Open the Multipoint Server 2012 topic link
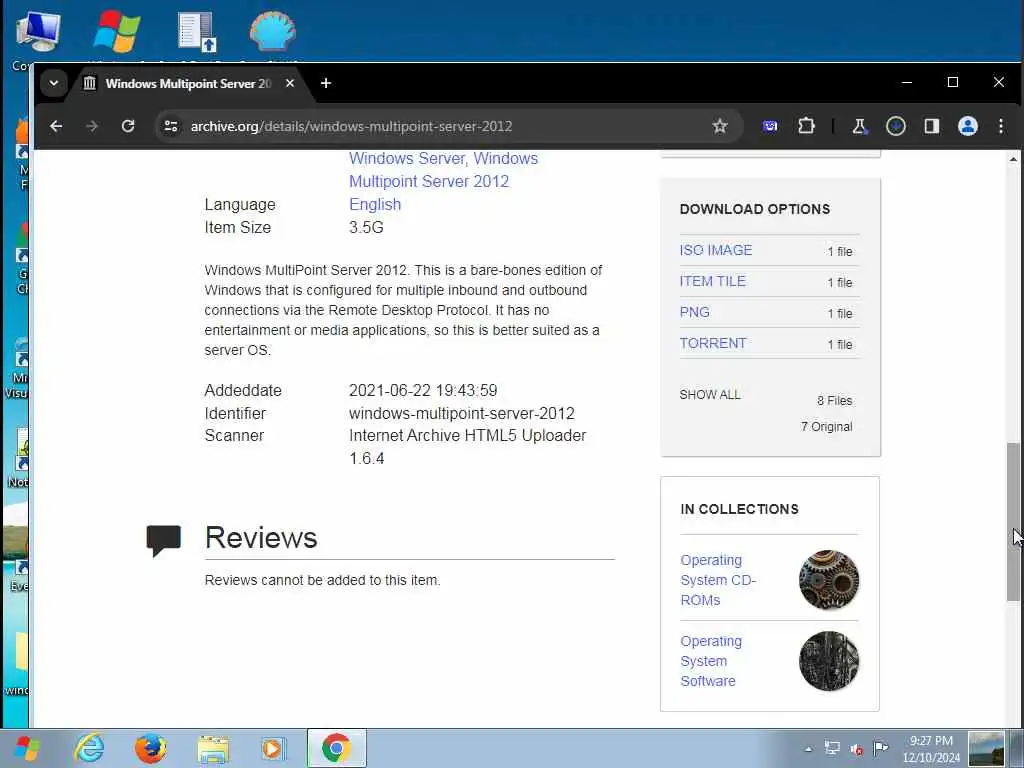1024x768 pixels. point(429,181)
